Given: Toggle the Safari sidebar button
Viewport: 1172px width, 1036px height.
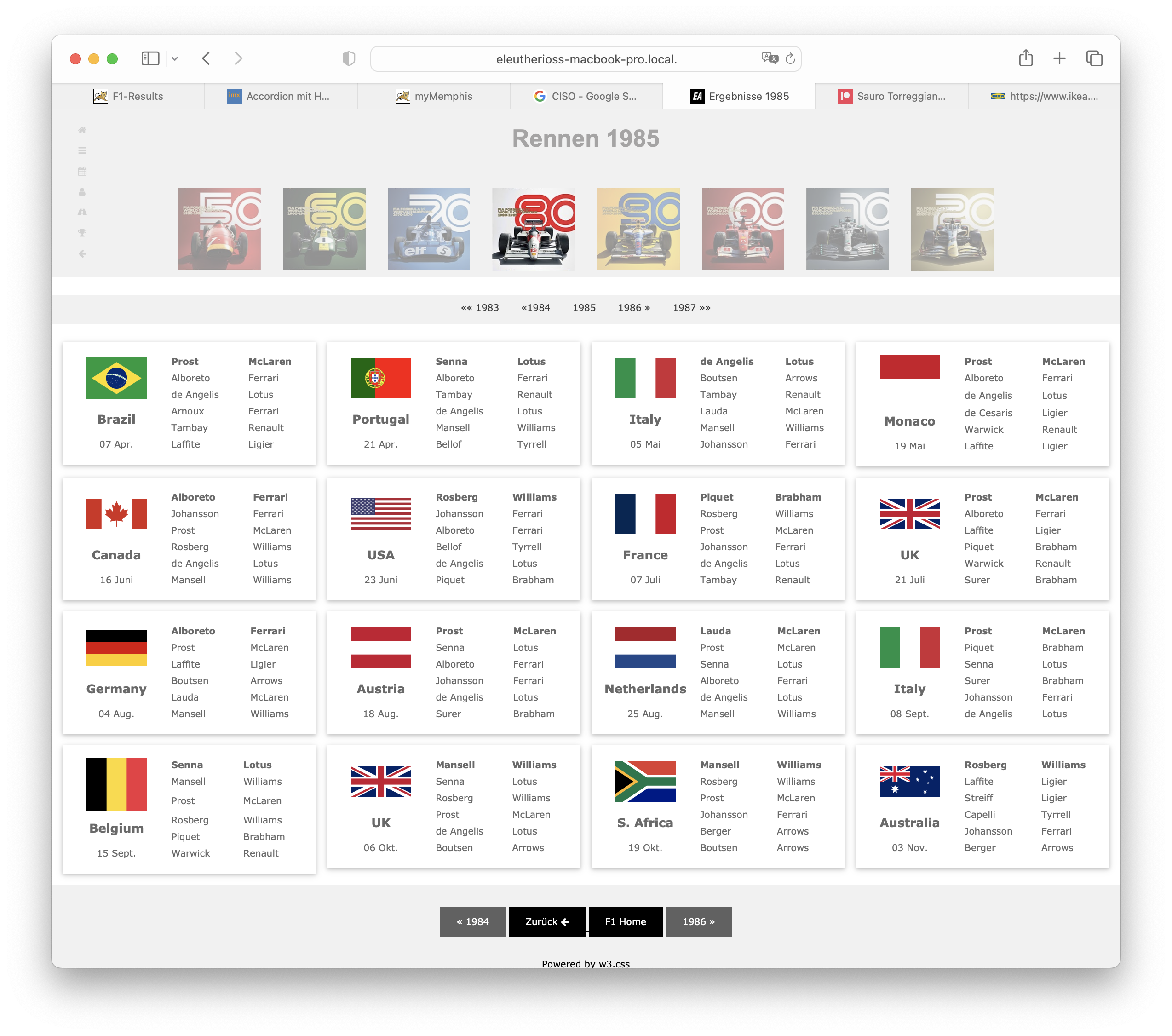Looking at the screenshot, I should [150, 58].
